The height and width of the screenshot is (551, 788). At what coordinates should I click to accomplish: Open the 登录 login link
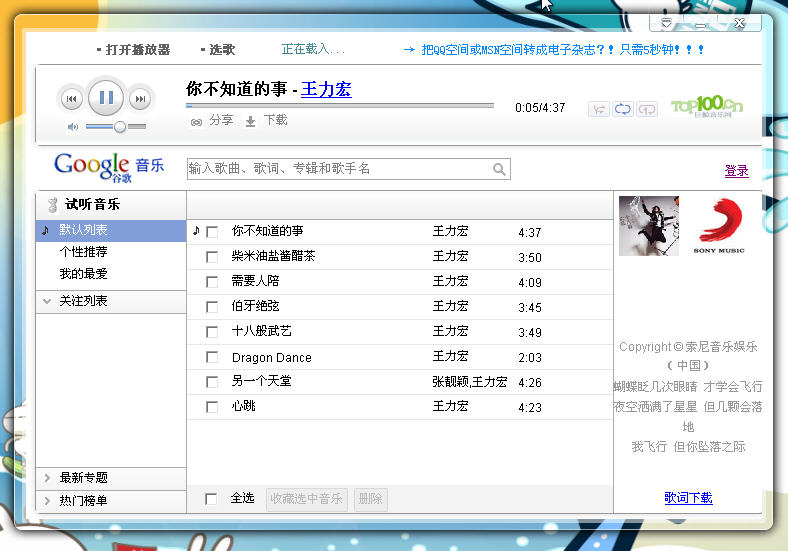pos(736,171)
